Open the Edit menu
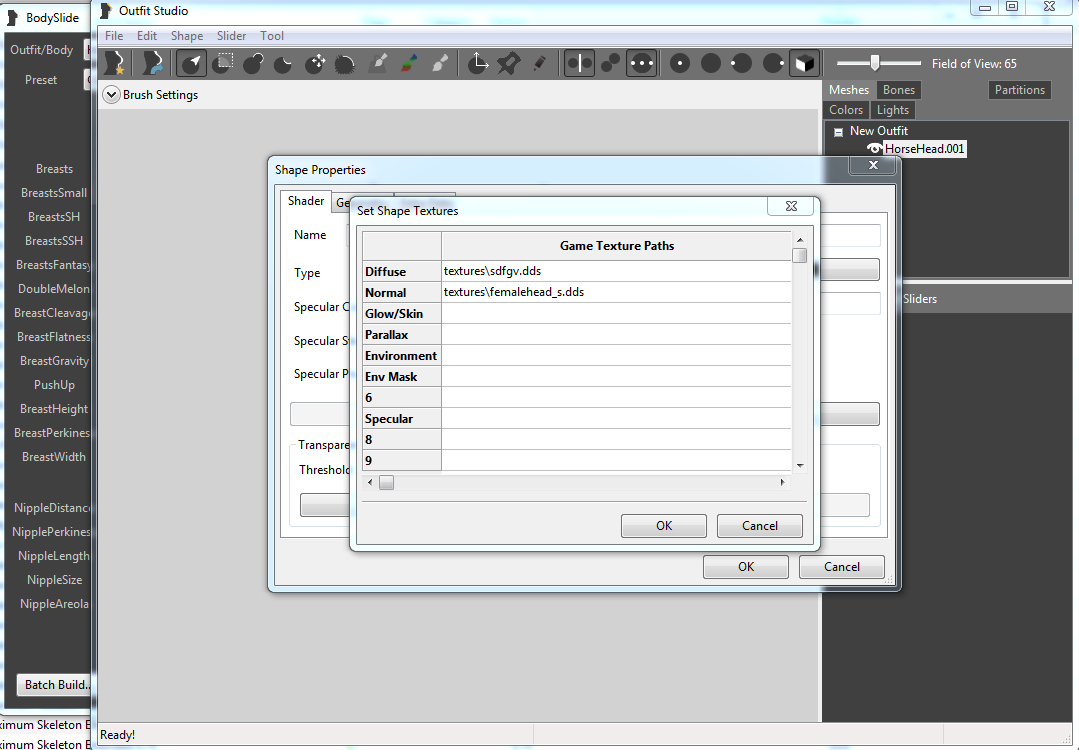The width and height of the screenshot is (1079, 750). click(x=147, y=36)
